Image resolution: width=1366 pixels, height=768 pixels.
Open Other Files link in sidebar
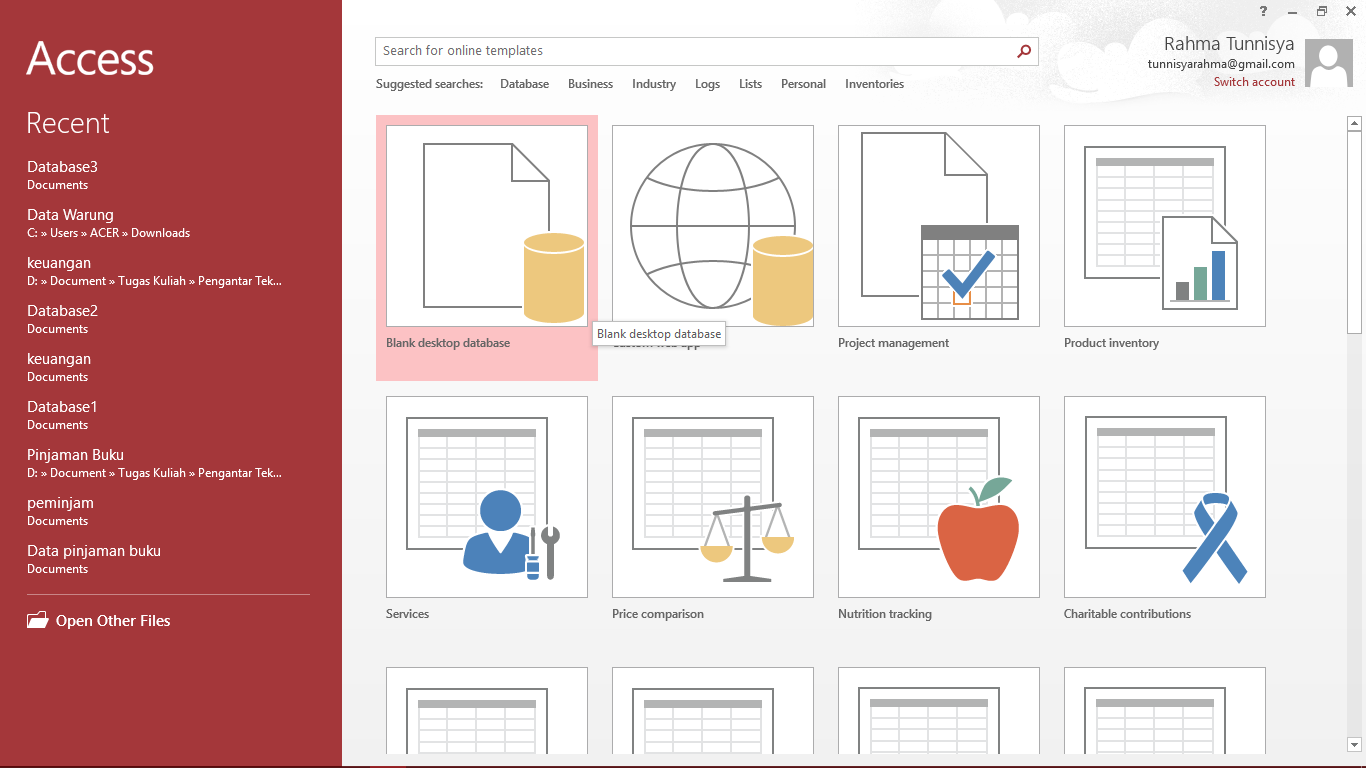(113, 621)
